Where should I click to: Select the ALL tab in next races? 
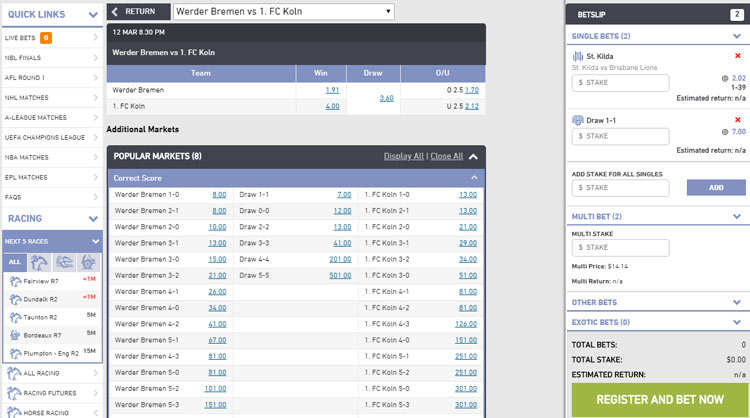[15, 262]
